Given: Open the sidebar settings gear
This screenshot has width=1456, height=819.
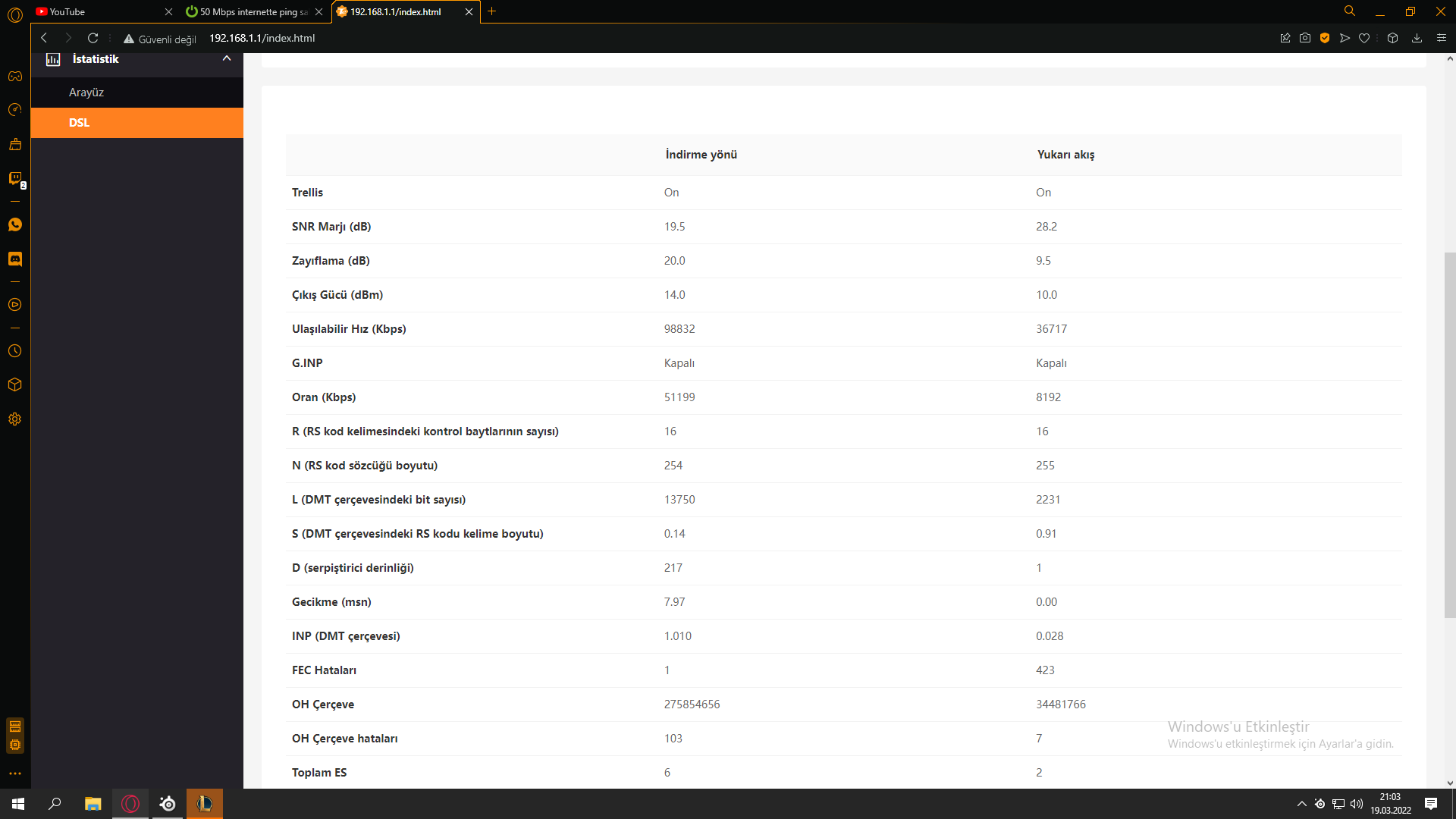Looking at the screenshot, I should 14,419.
